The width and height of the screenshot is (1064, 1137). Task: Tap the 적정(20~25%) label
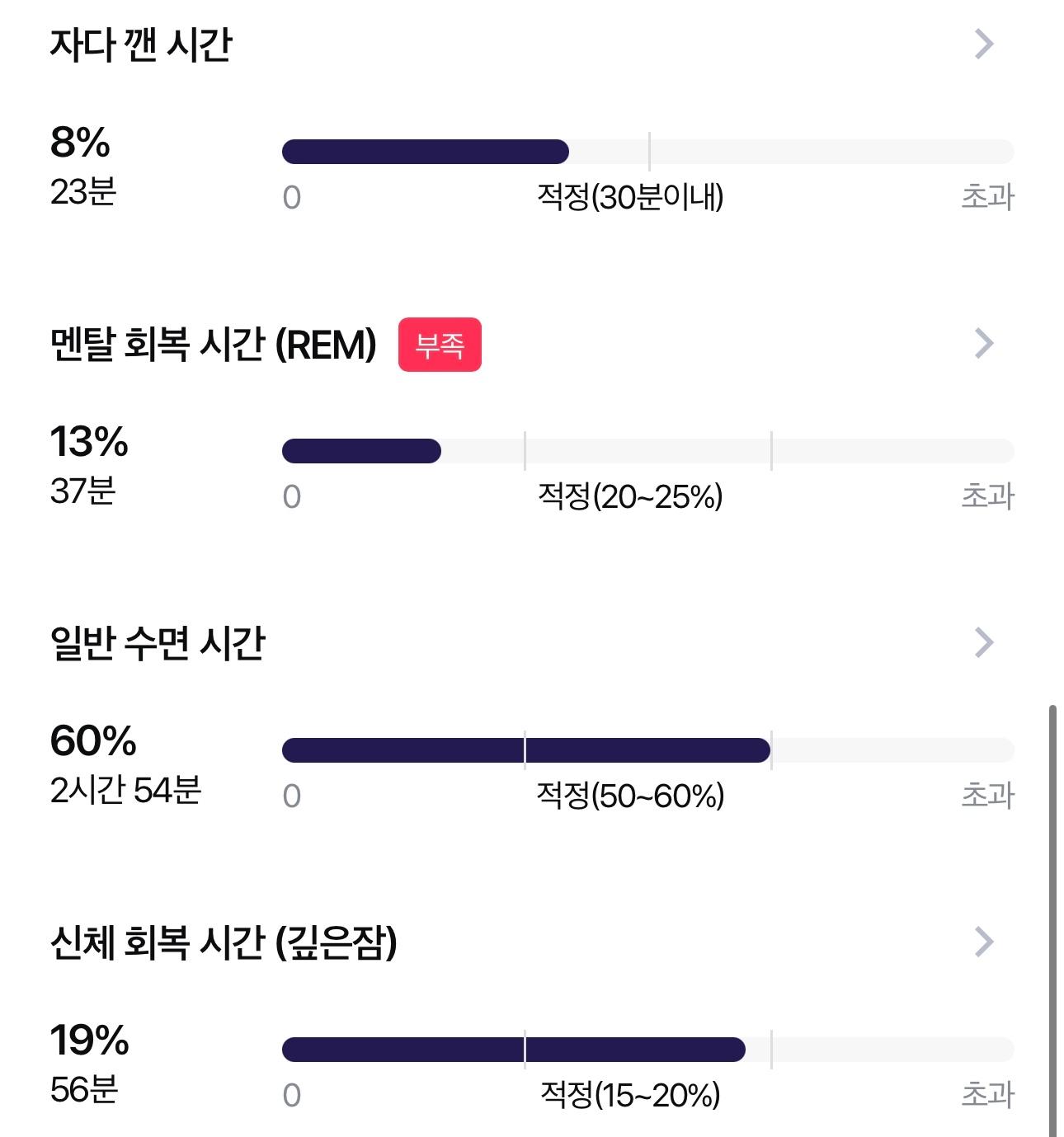pyautogui.click(x=630, y=496)
